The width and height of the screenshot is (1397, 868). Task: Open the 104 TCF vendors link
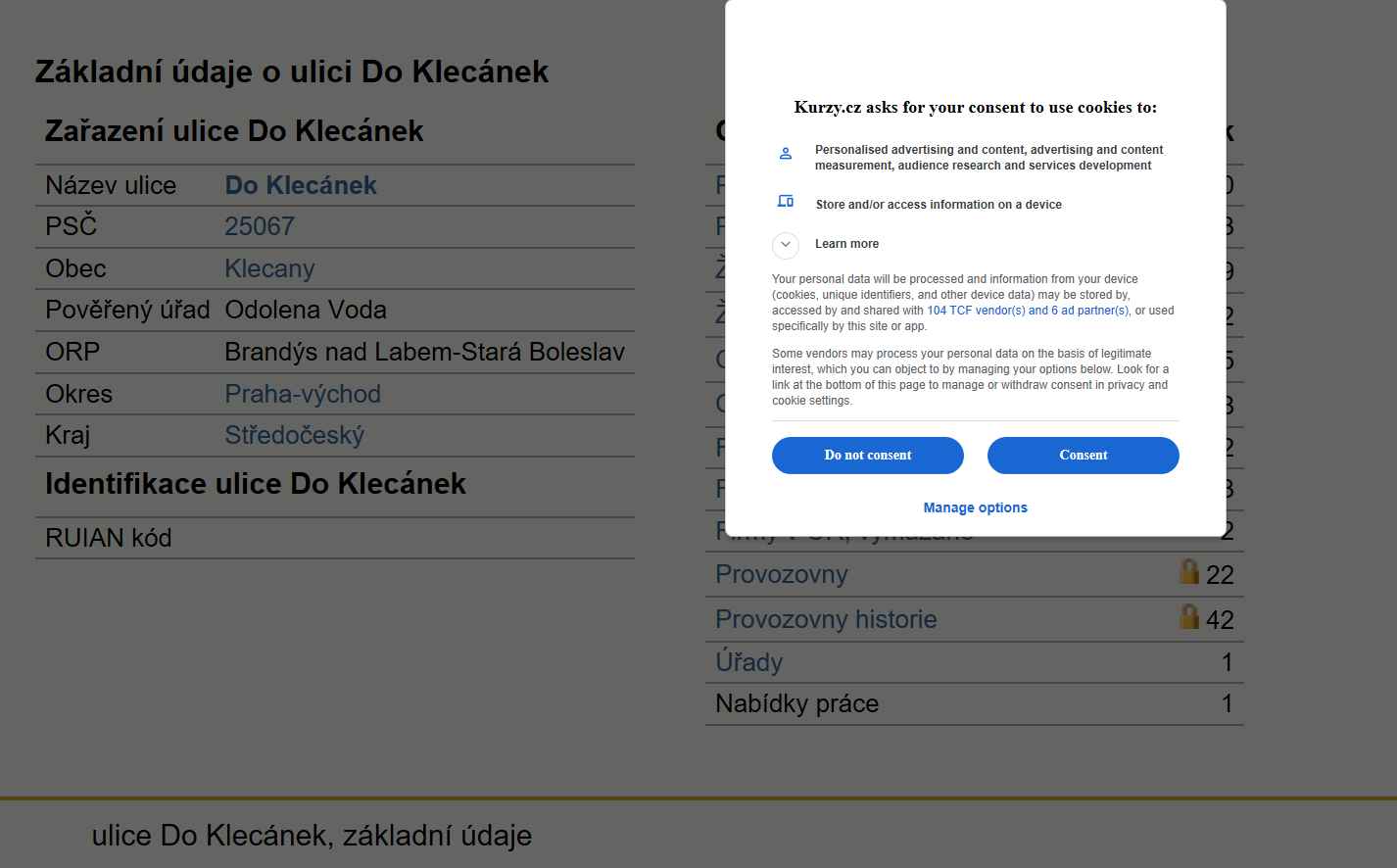(x=1028, y=311)
